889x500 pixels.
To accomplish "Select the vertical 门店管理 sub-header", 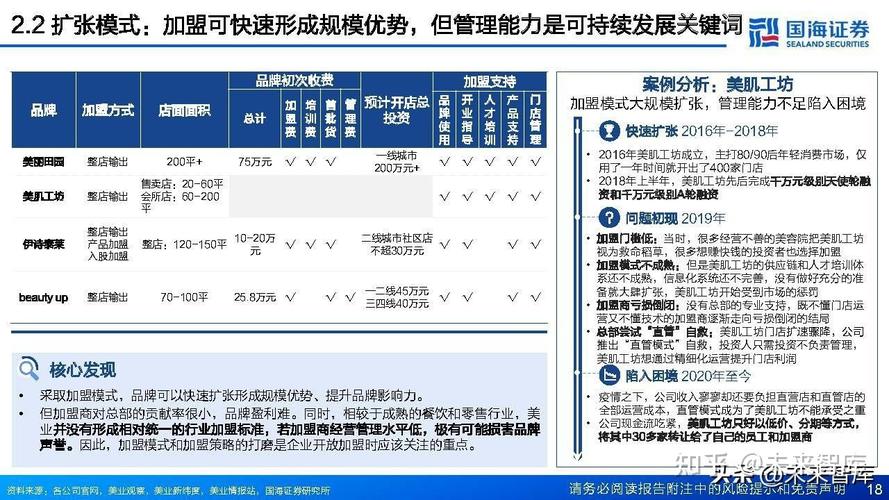I will [x=535, y=119].
